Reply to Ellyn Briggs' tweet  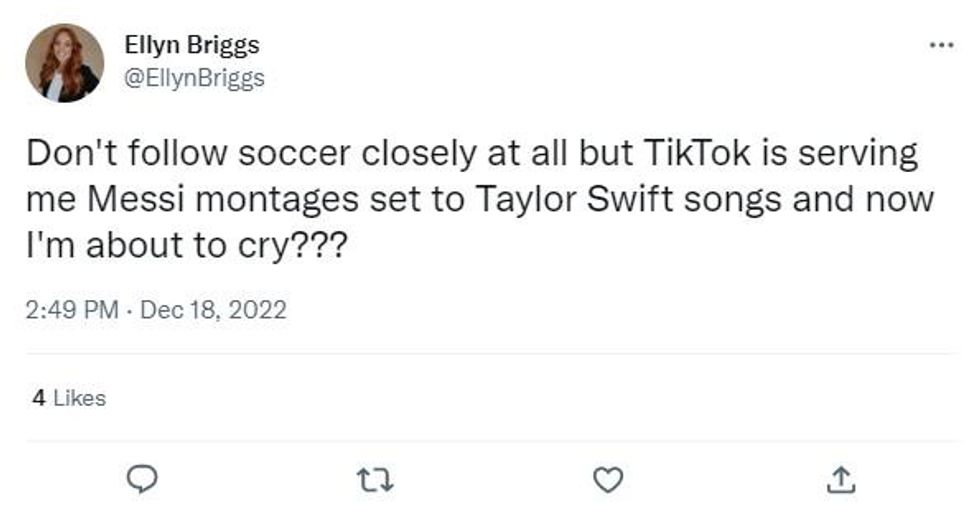(x=145, y=481)
